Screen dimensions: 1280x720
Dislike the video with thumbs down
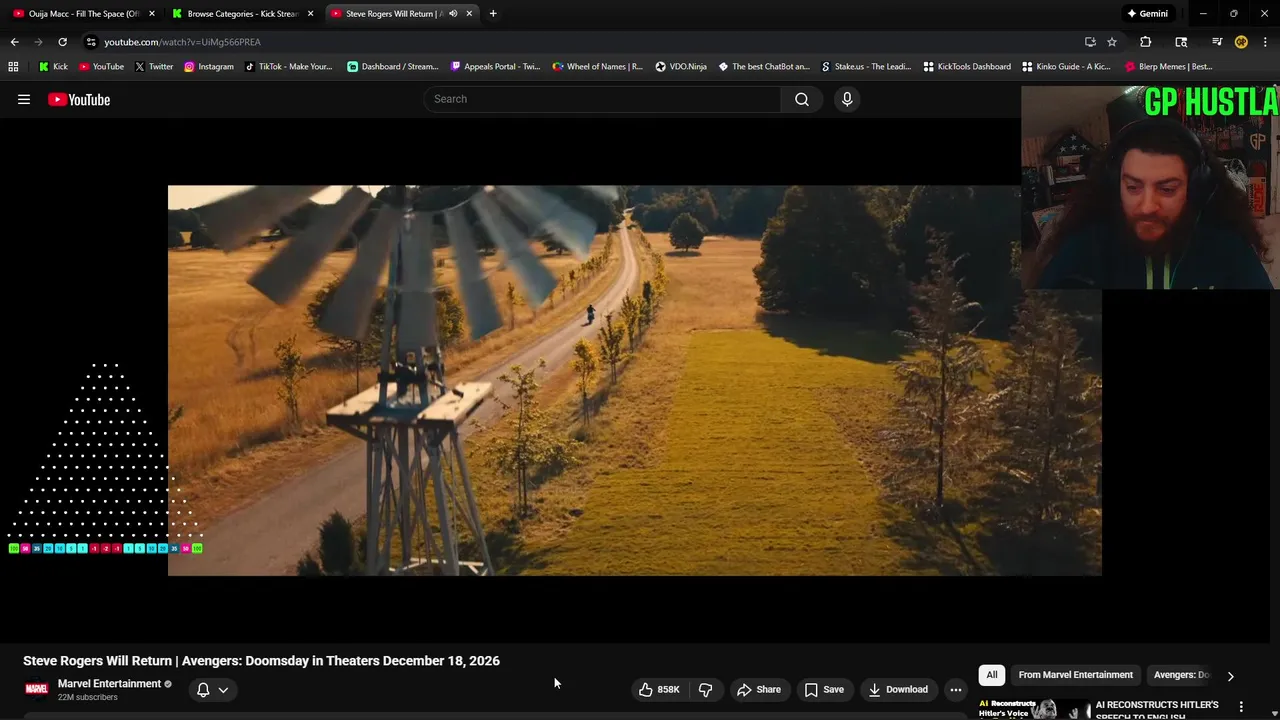click(705, 689)
